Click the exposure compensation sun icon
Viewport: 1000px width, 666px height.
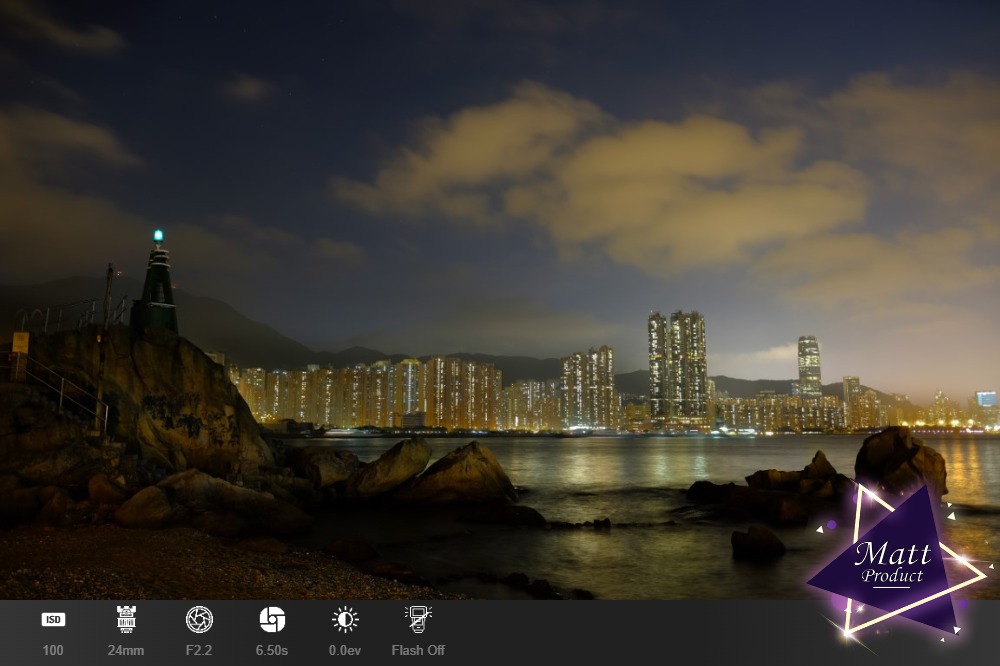click(345, 619)
